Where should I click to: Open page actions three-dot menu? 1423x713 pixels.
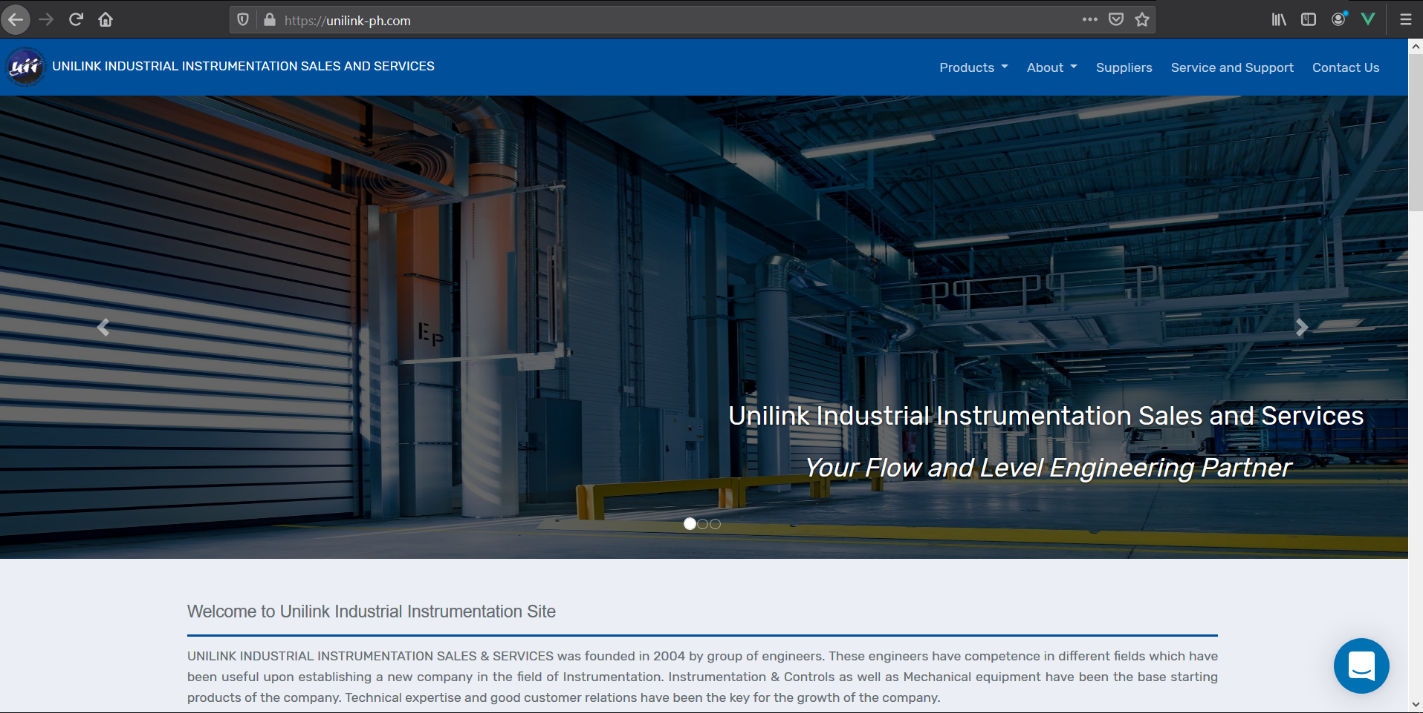tap(1090, 19)
